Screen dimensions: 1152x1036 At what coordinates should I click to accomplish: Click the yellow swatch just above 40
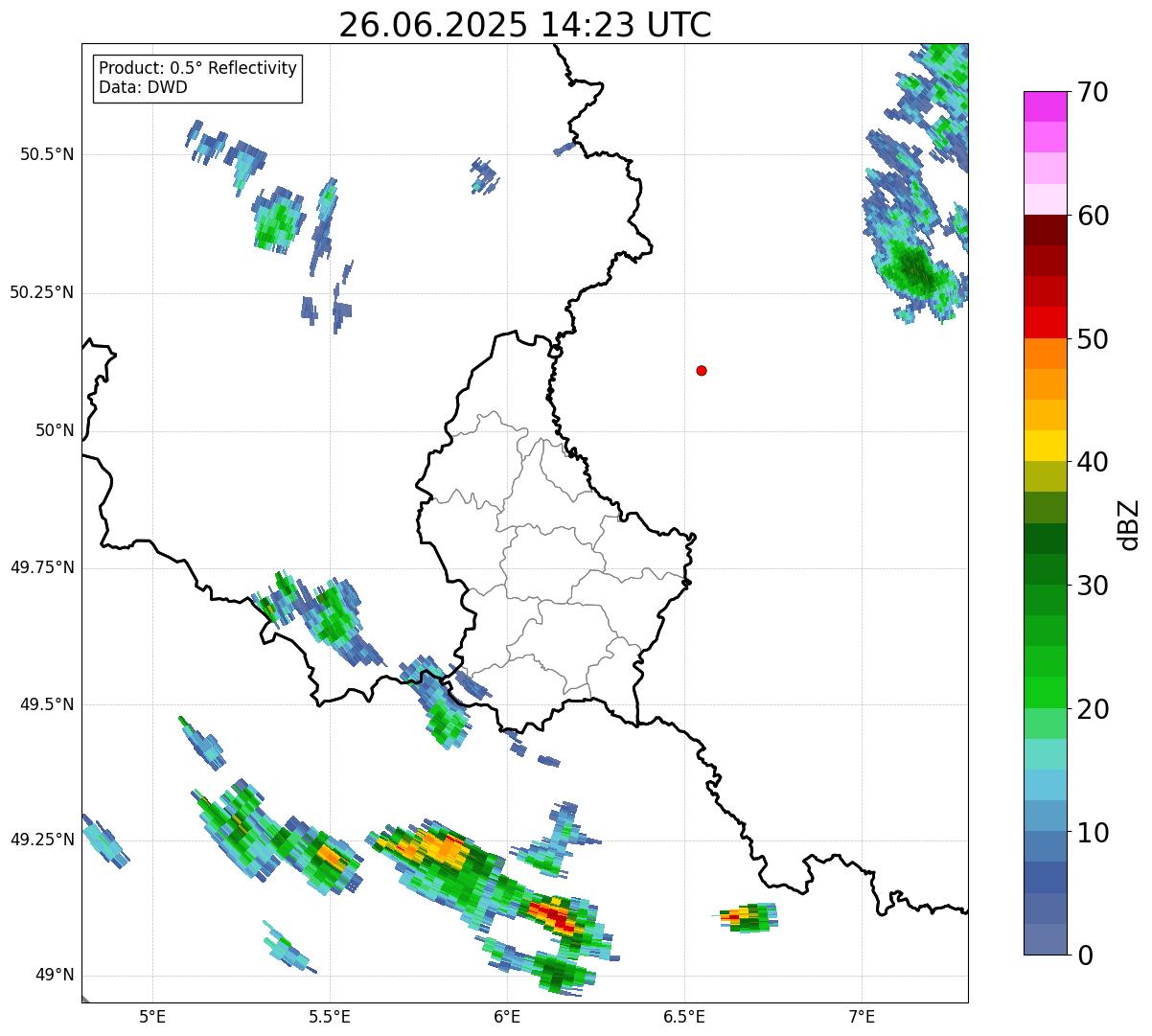click(x=1046, y=446)
